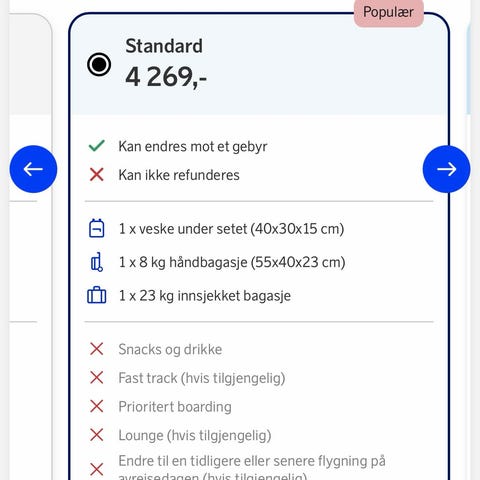Screen dimensions: 480x480
Task: Click the hand luggage trolley icon
Action: pyautogui.click(x=97, y=262)
